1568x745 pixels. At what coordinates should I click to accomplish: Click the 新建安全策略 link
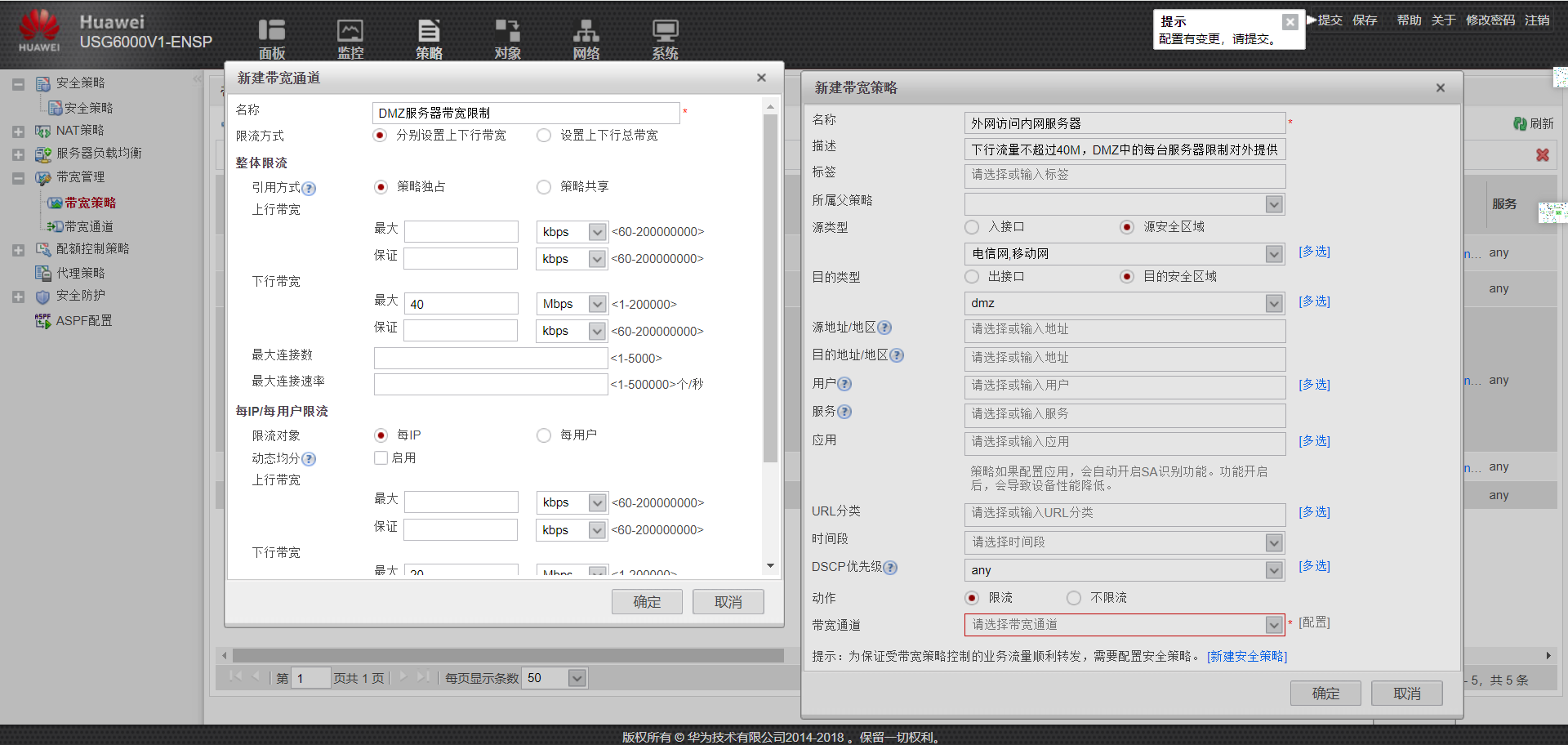[1247, 657]
